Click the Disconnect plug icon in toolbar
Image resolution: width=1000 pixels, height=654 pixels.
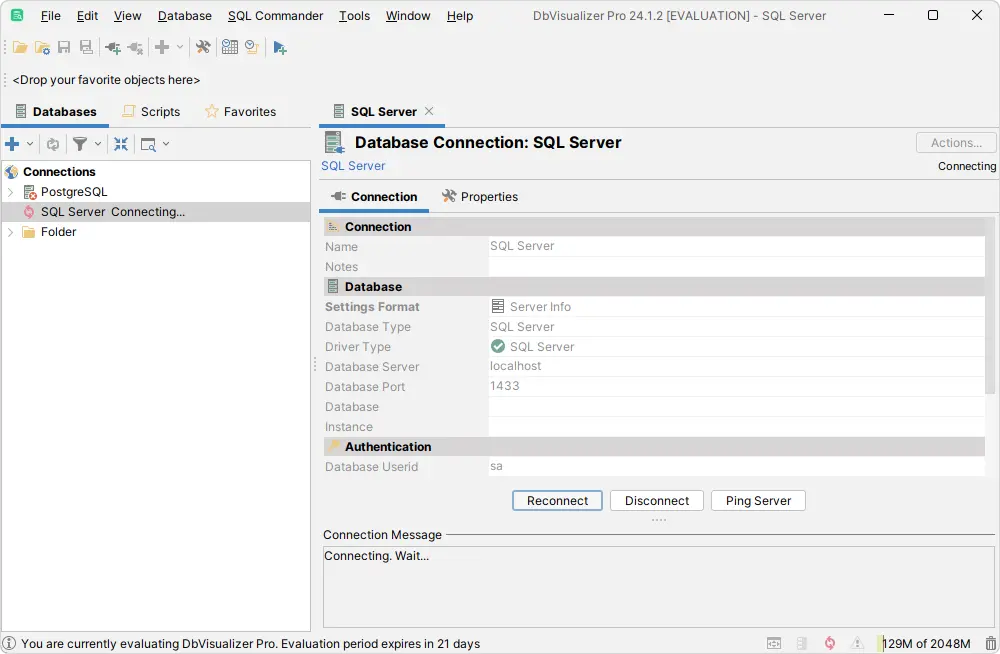coord(134,47)
